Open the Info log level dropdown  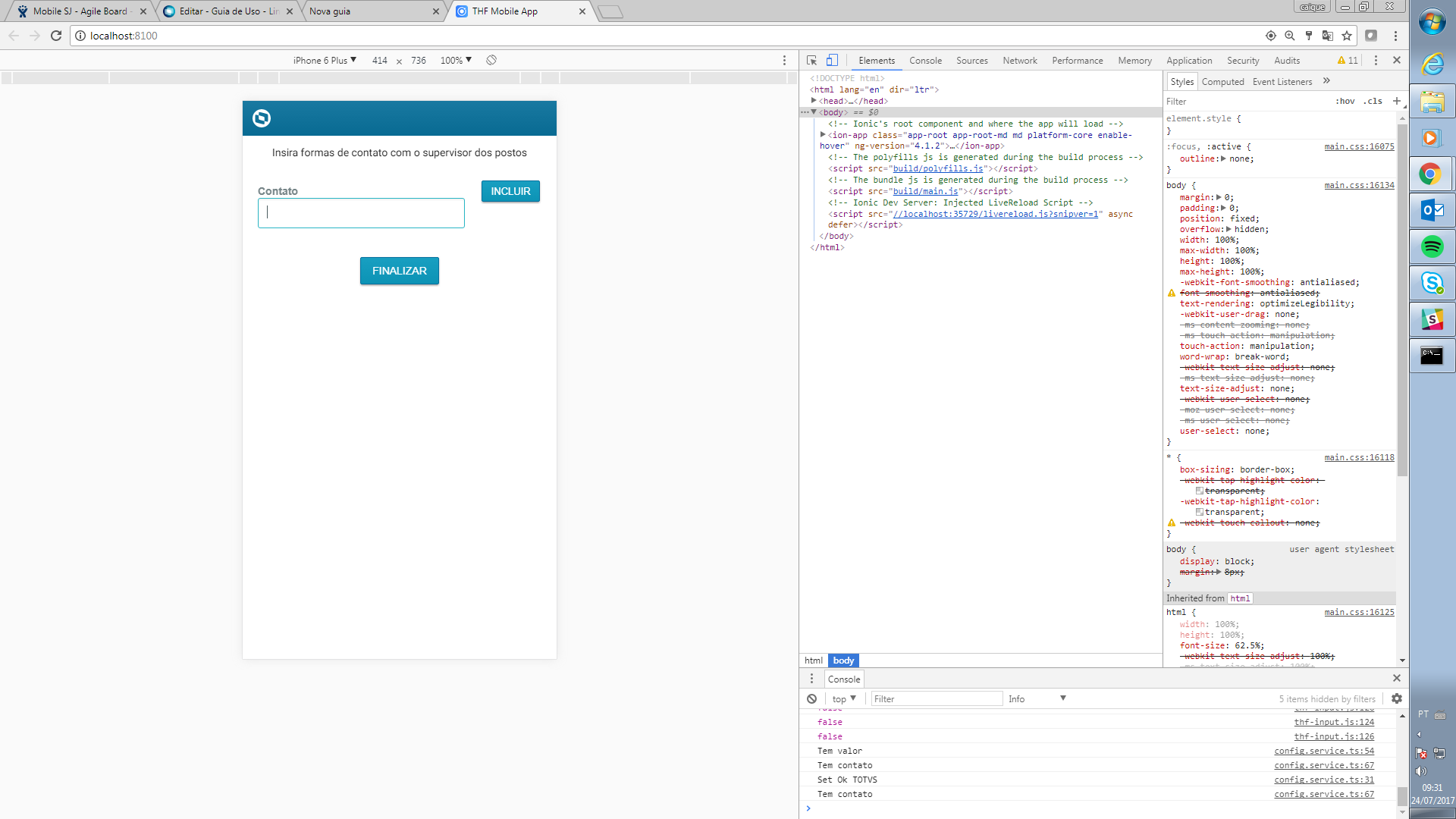pos(1037,698)
